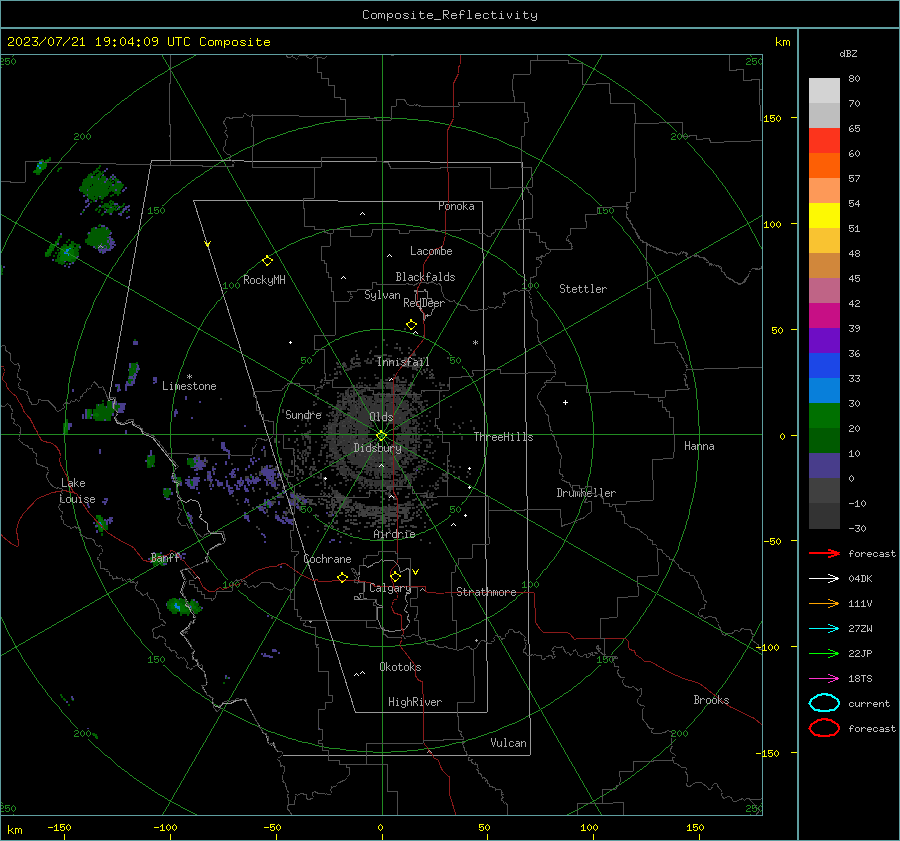The height and width of the screenshot is (841, 900).
Task: Click the 04DK legend text
Action: [860, 579]
